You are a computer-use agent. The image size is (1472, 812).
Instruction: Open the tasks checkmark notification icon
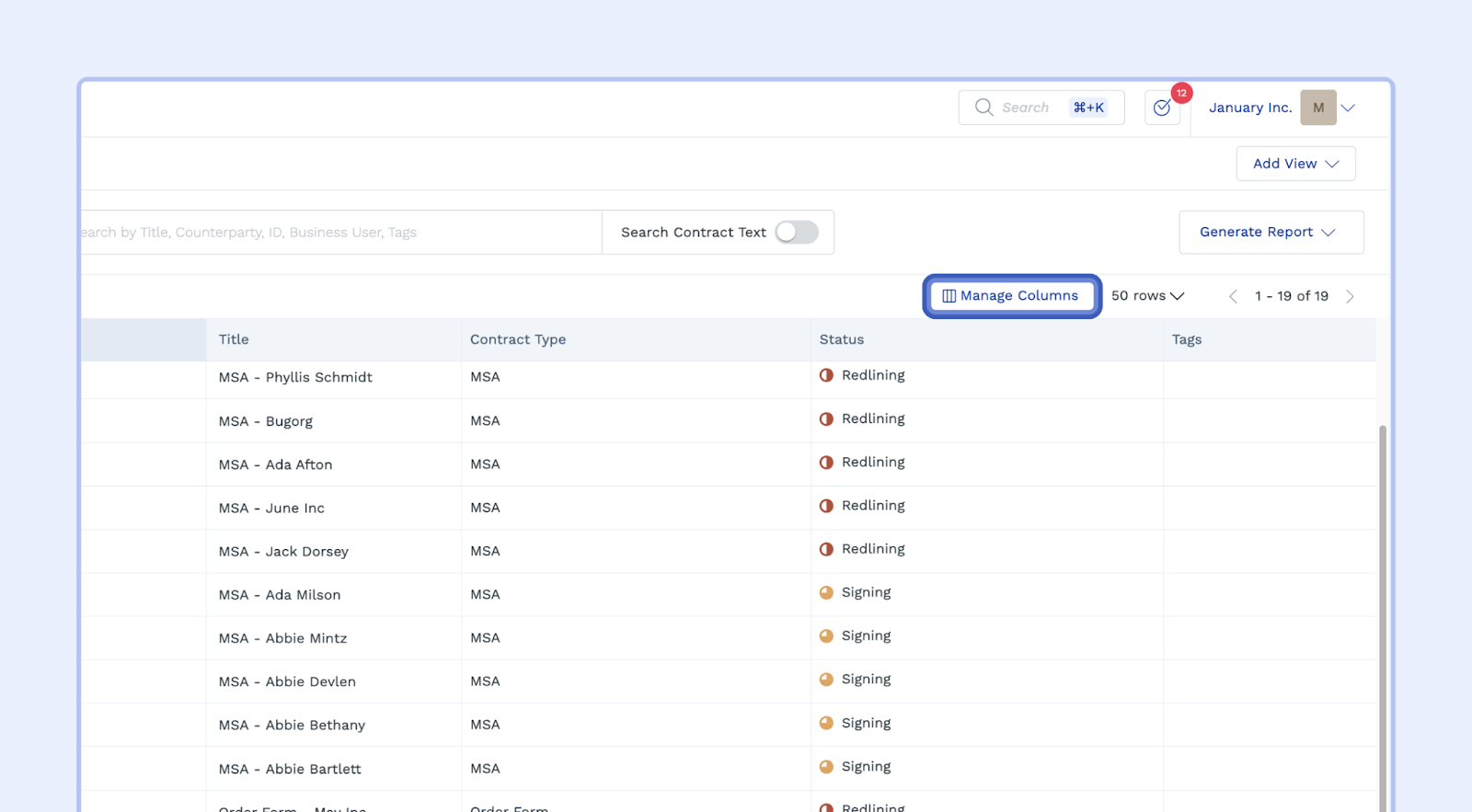[x=1162, y=109]
